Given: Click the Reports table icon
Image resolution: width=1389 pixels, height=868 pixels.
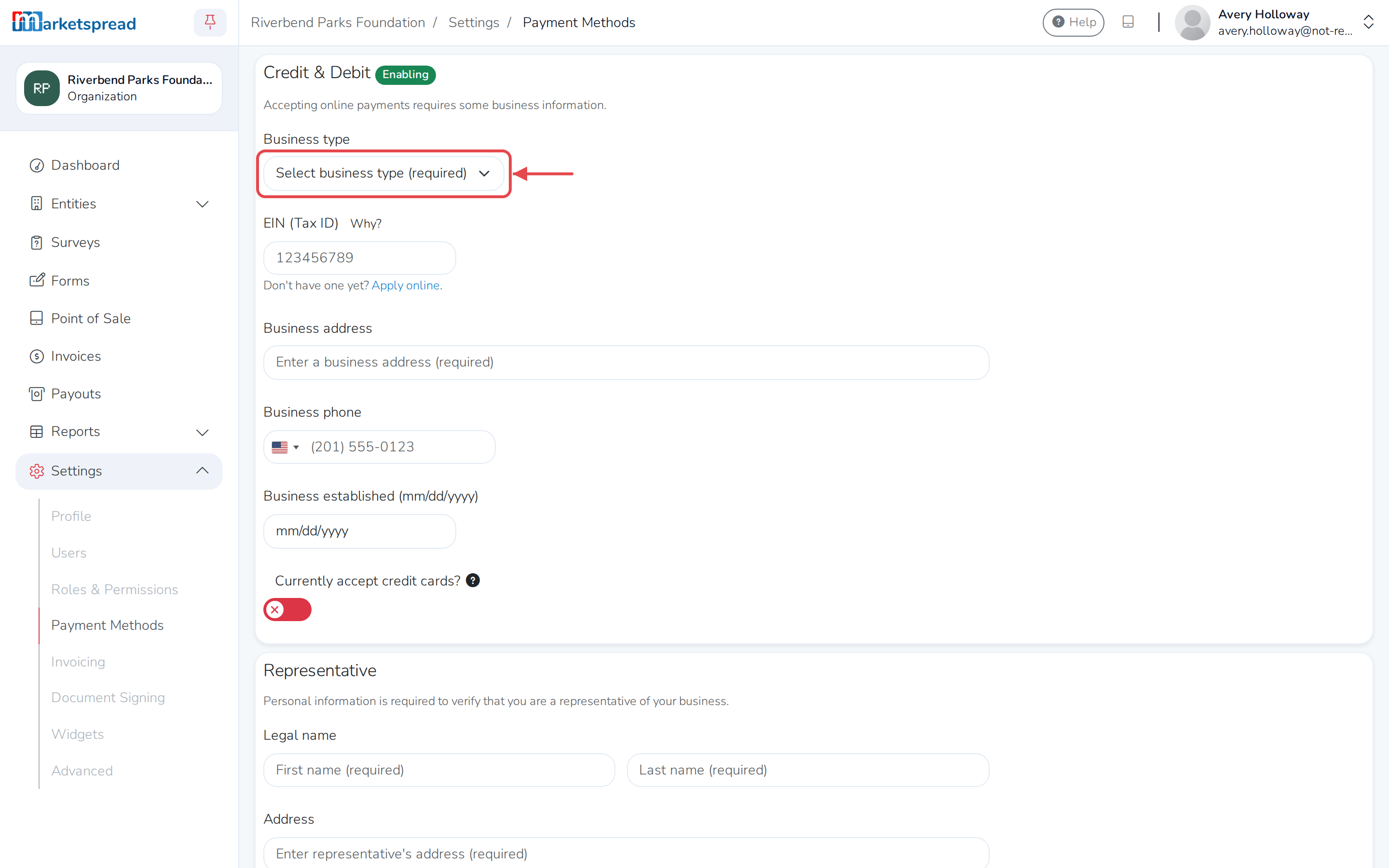Looking at the screenshot, I should pyautogui.click(x=37, y=432).
